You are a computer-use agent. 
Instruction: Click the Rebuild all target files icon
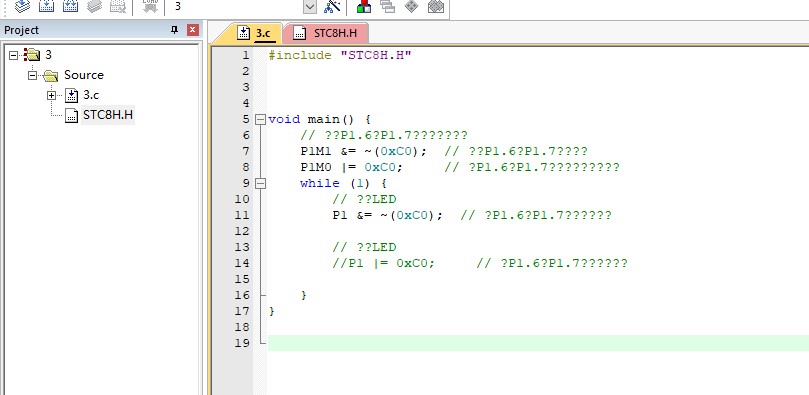tap(70, 6)
